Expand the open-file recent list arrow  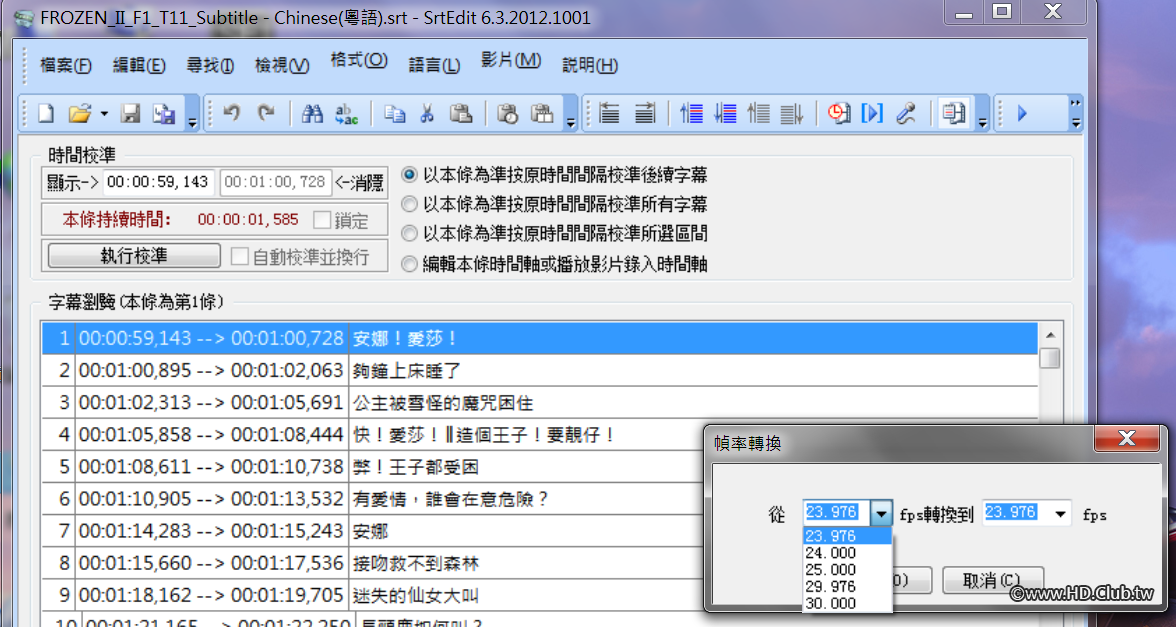point(104,113)
